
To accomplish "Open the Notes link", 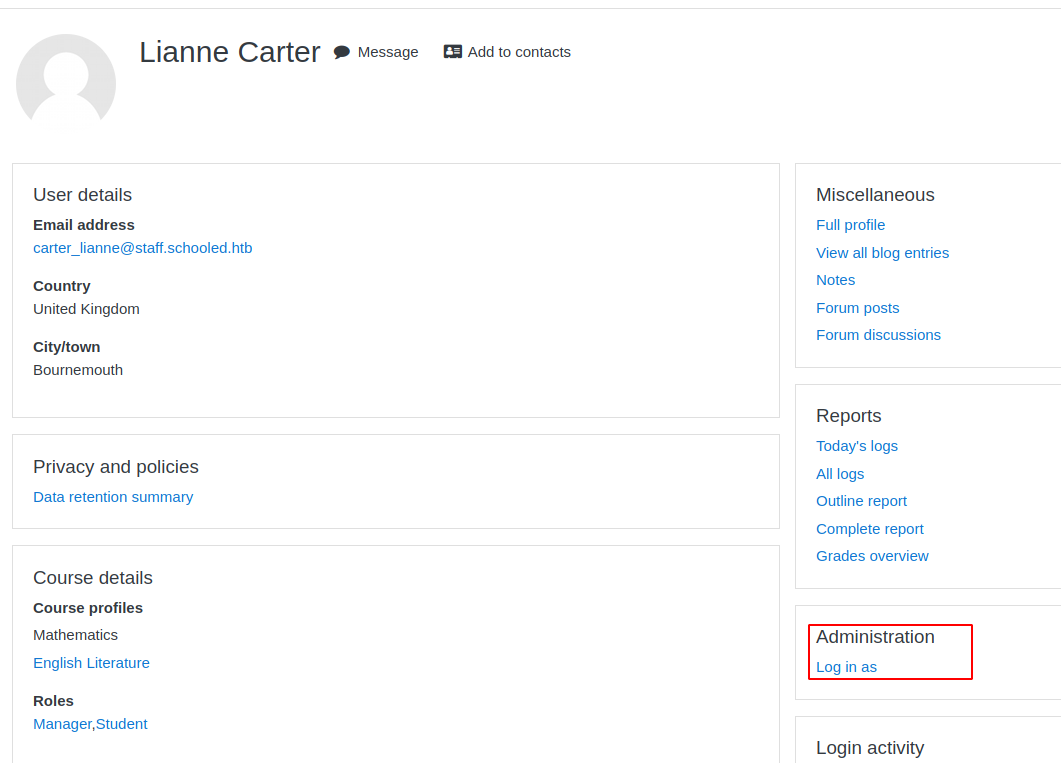I will (835, 280).
